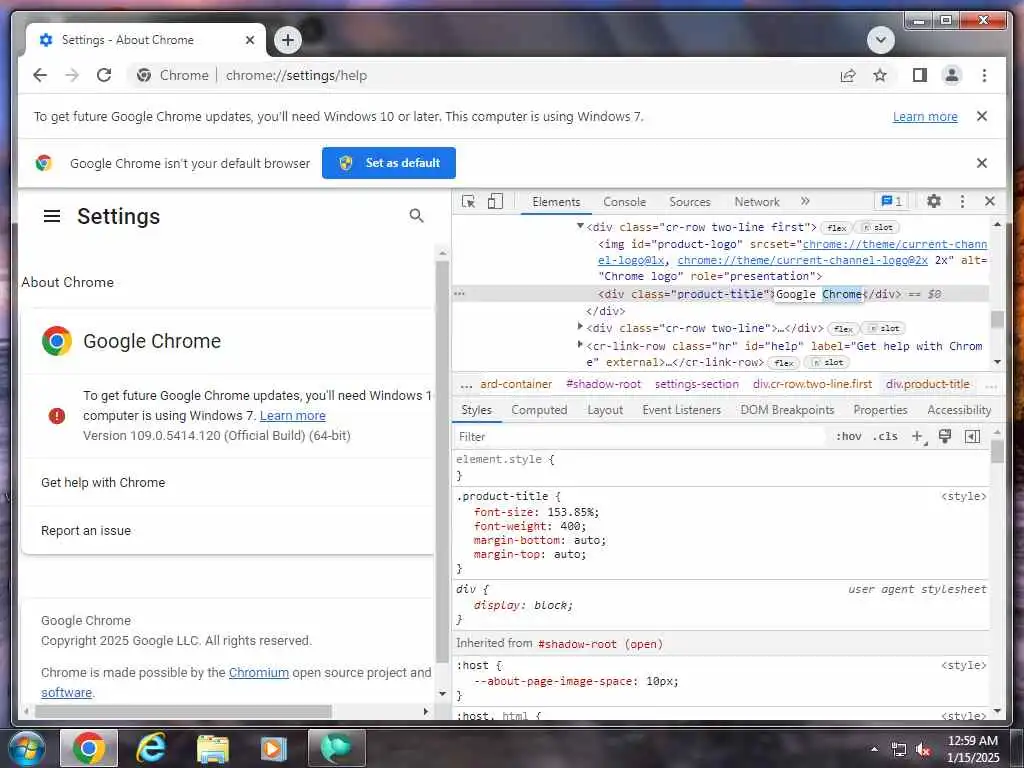The height and width of the screenshot is (768, 1024).
Task: Expand the cr-link-row help node
Action: [x=580, y=344]
